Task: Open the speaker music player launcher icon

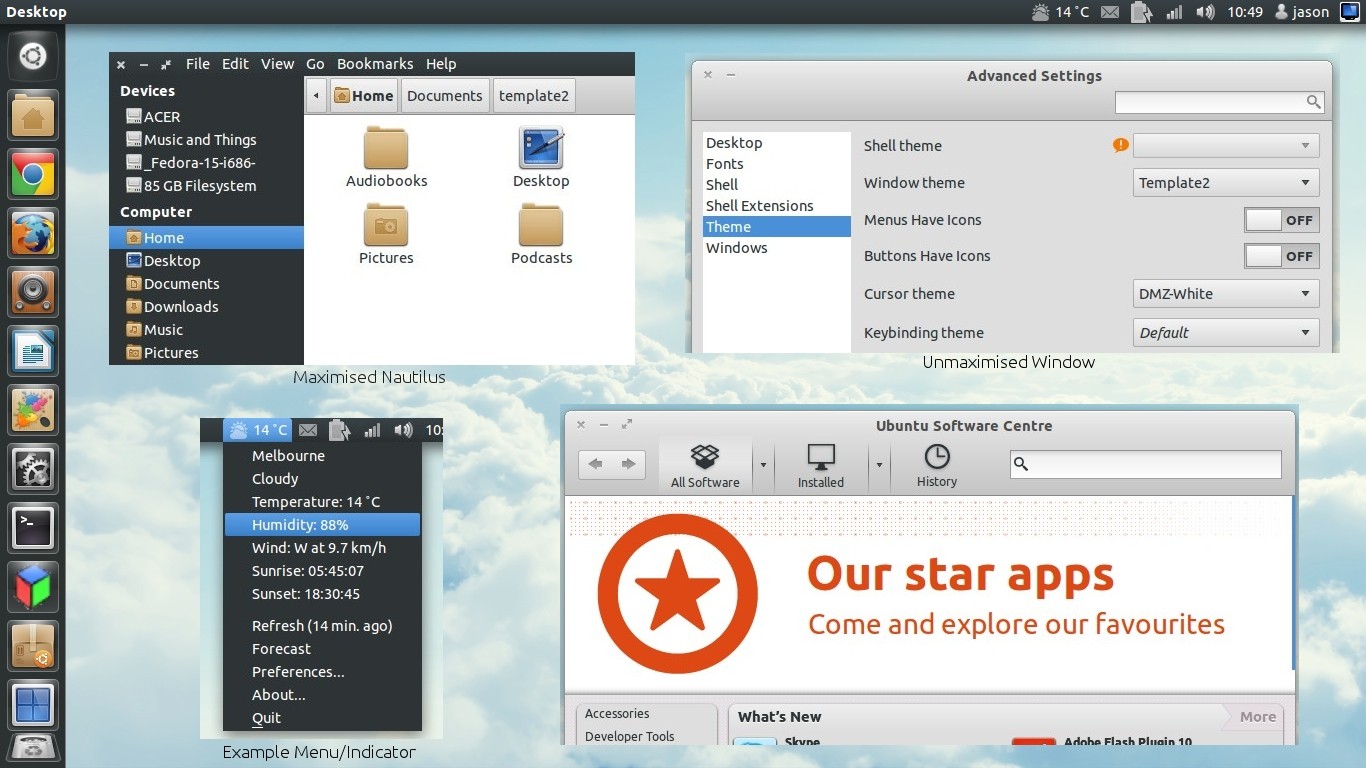Action: coord(33,294)
